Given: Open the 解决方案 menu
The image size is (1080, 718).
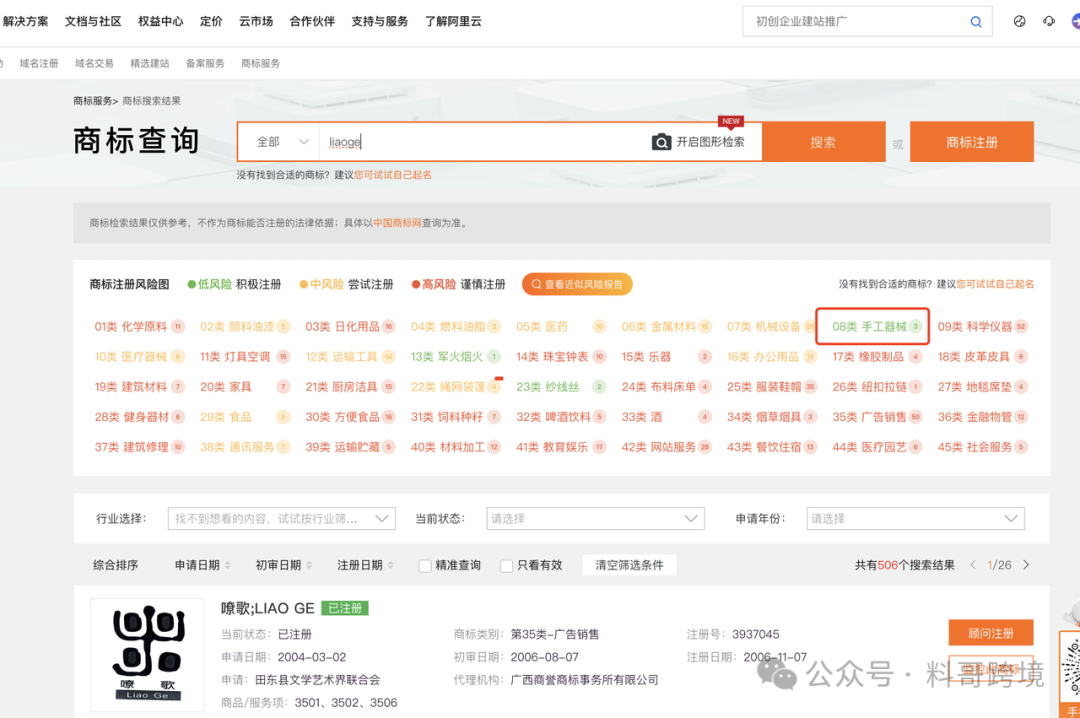Looking at the screenshot, I should [25, 21].
